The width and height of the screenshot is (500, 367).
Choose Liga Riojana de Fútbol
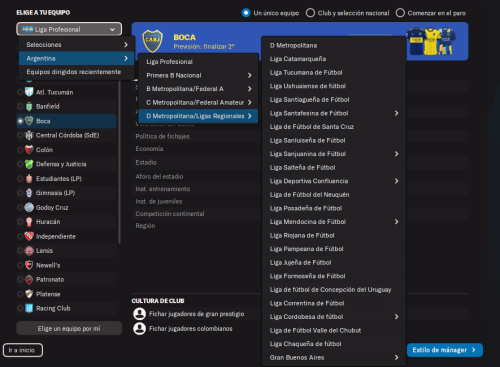tap(334, 235)
